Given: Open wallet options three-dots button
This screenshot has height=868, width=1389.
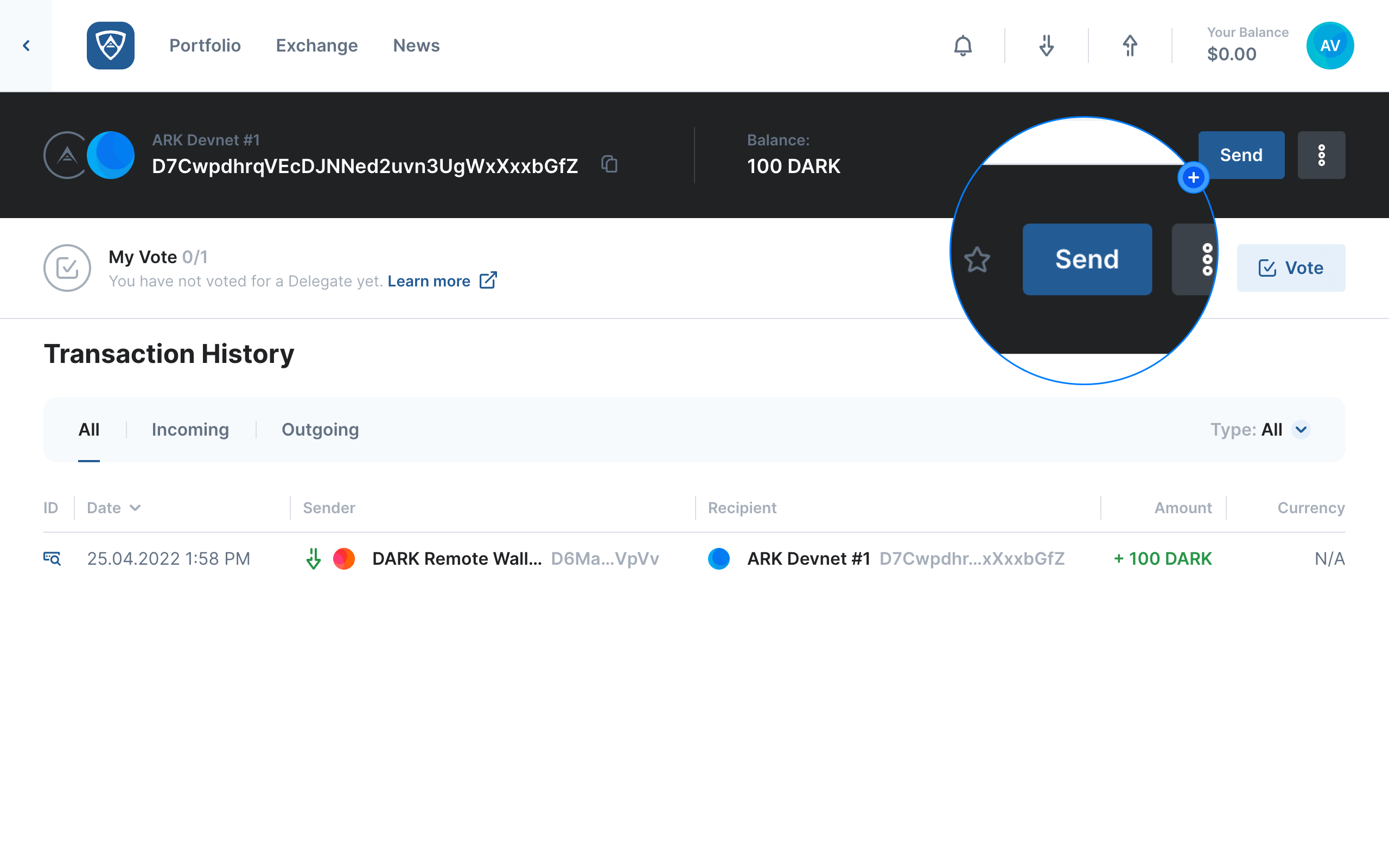Looking at the screenshot, I should (x=1321, y=155).
